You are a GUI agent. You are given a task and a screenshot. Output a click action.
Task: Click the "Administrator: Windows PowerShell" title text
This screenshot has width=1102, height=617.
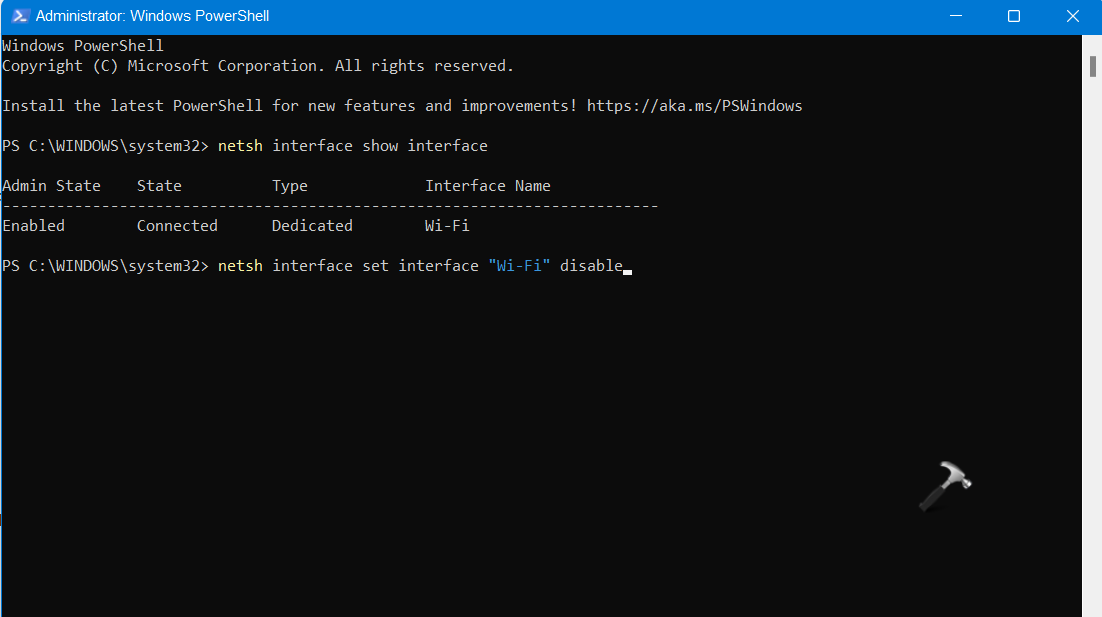tap(152, 16)
